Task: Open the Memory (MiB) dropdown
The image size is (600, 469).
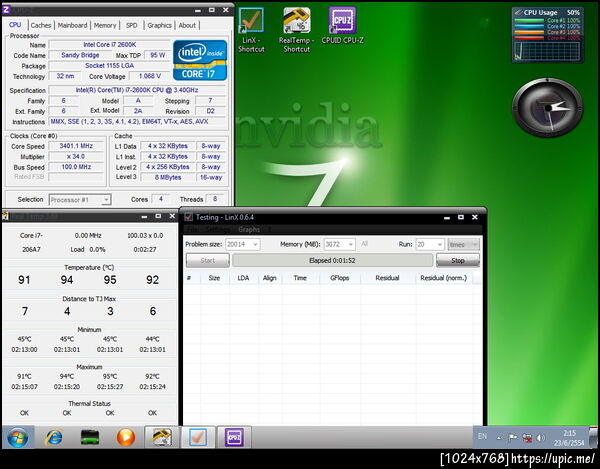Action: pyautogui.click(x=339, y=244)
